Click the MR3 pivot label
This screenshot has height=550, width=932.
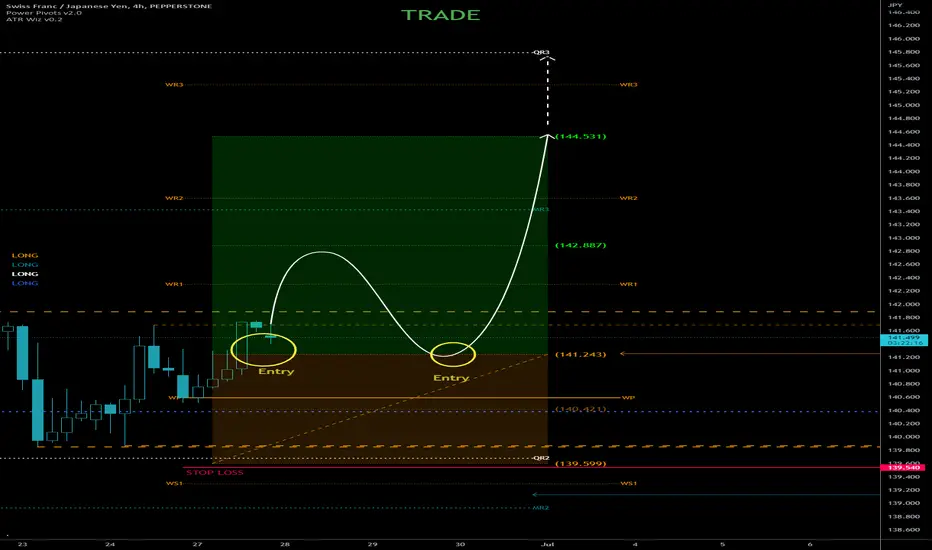click(x=541, y=209)
